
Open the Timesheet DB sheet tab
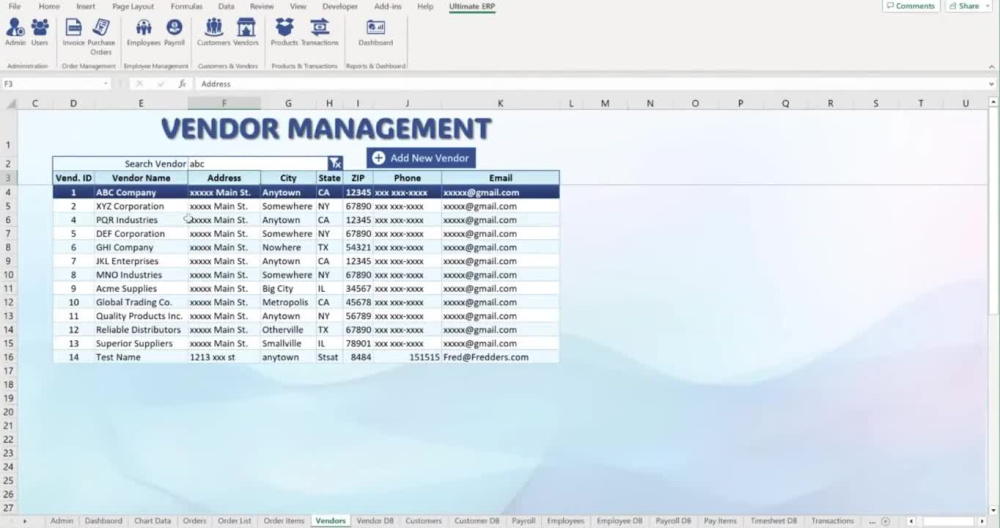pyautogui.click(x=774, y=521)
